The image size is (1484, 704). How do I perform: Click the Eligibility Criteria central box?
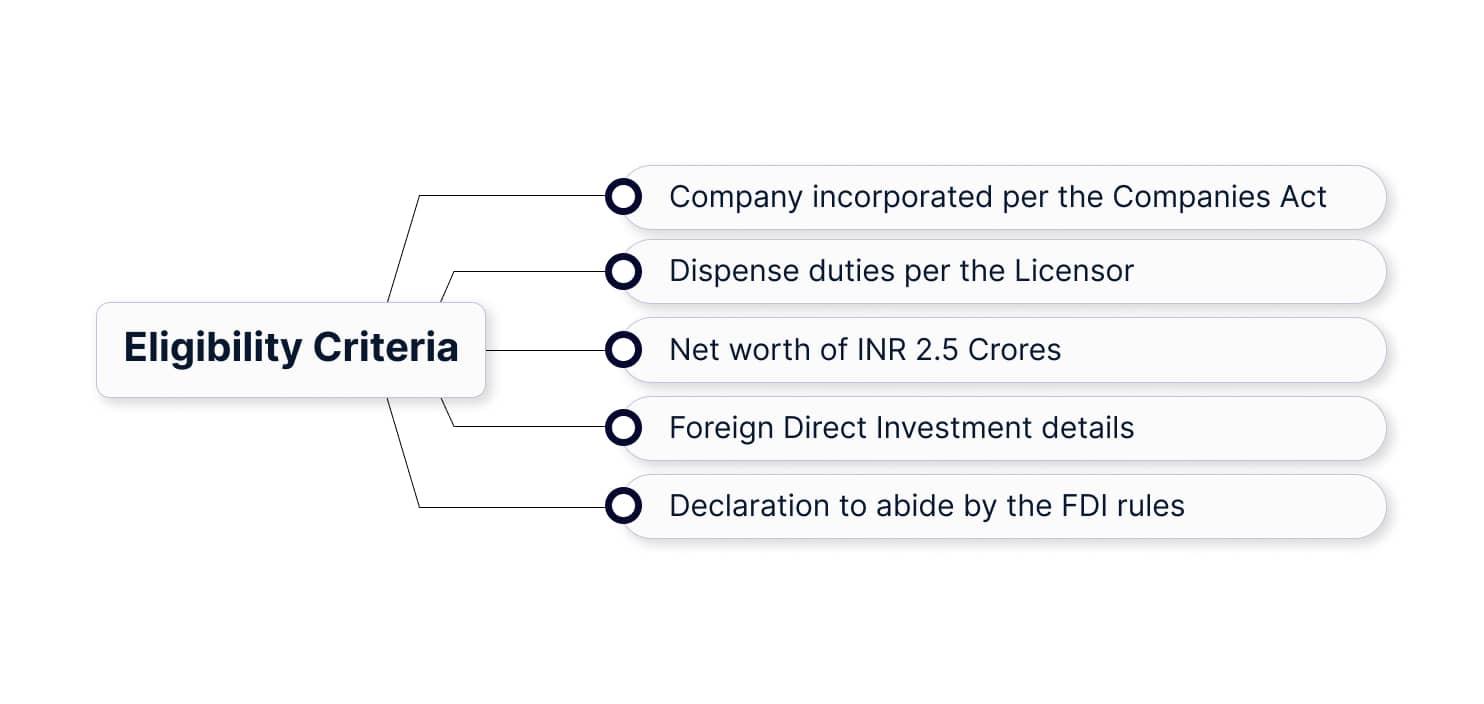pyautogui.click(x=291, y=349)
